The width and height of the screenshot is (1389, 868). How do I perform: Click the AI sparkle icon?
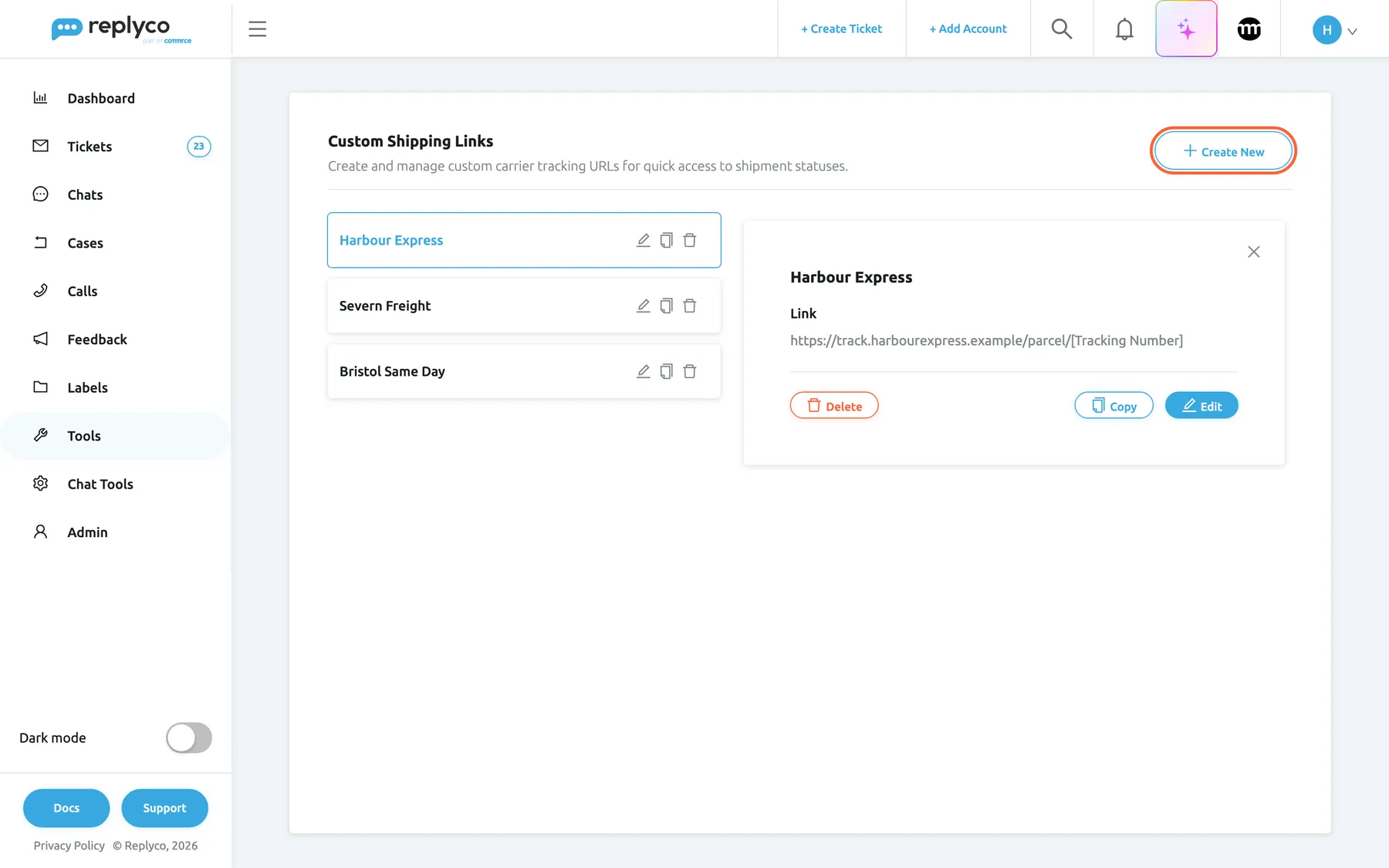tap(1186, 29)
